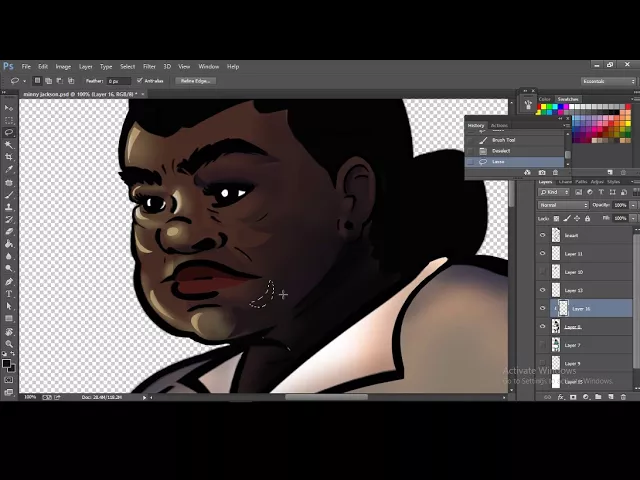Viewport: 640px width, 480px height.
Task: Show Layer 7 visibility toggle
Action: pos(542,345)
